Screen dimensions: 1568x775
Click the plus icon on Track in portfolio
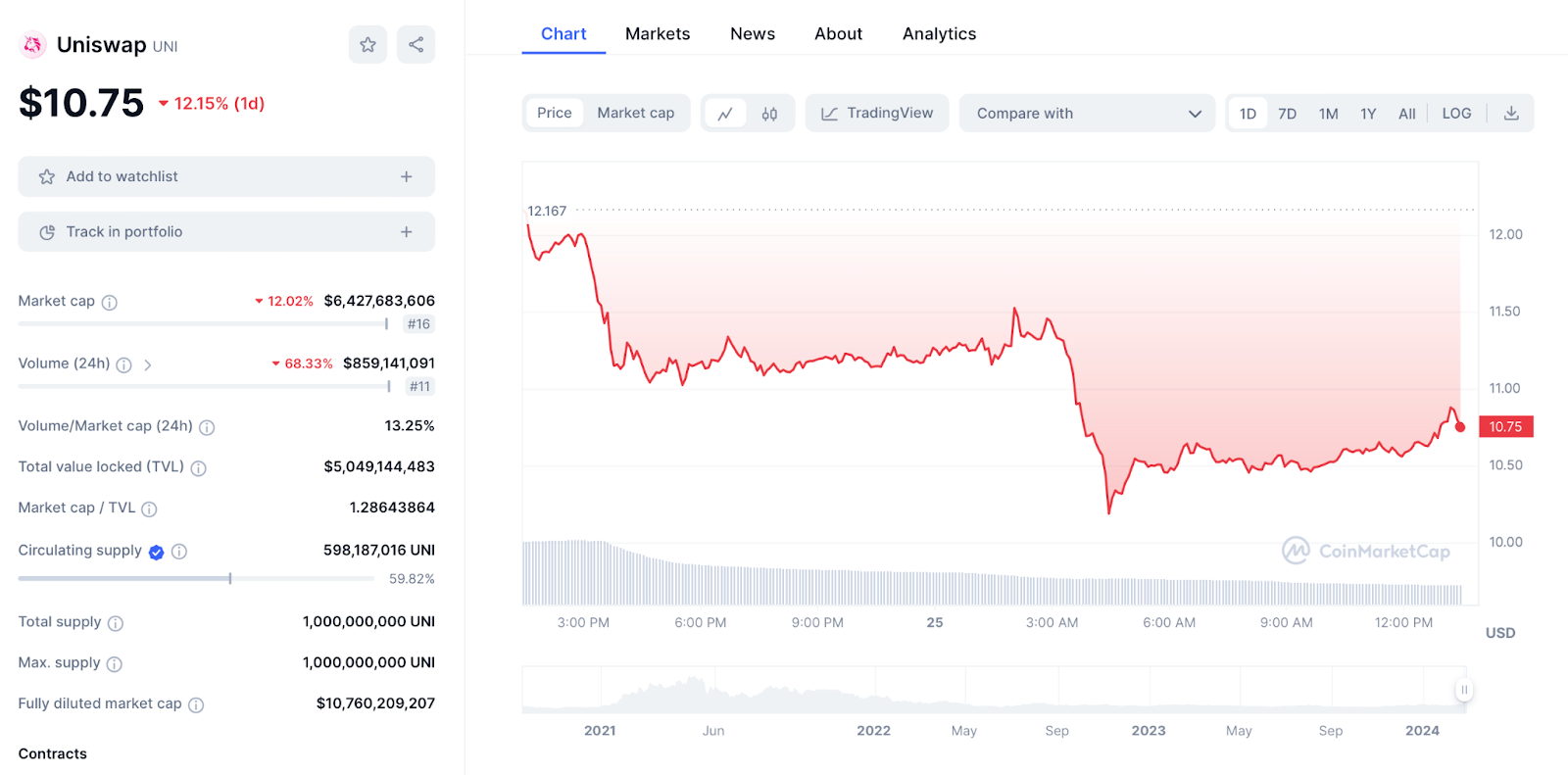(407, 232)
